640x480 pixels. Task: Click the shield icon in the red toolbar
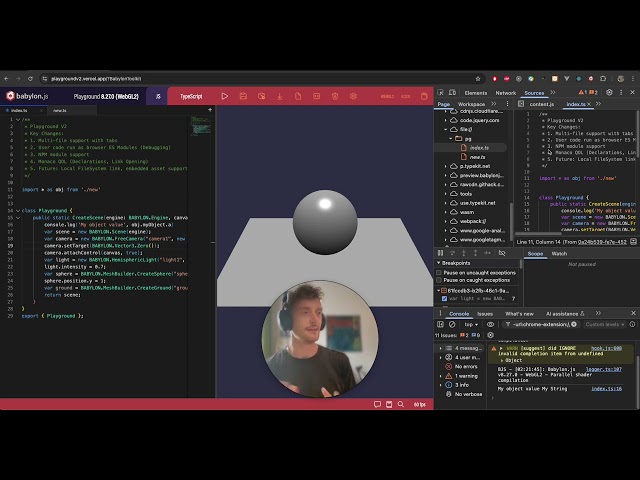tap(335, 96)
